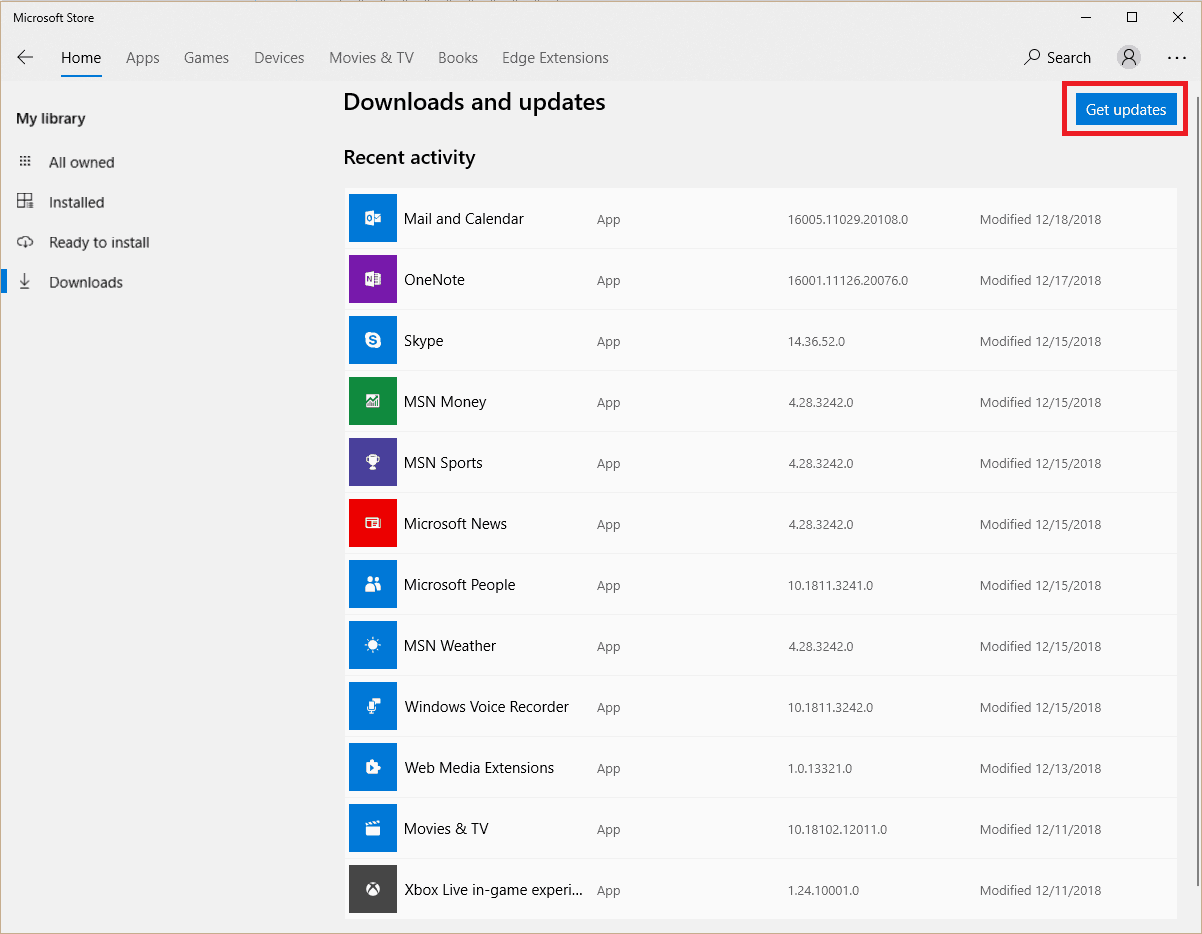The image size is (1202, 934).
Task: Select All owned in My library
Action: 82,162
